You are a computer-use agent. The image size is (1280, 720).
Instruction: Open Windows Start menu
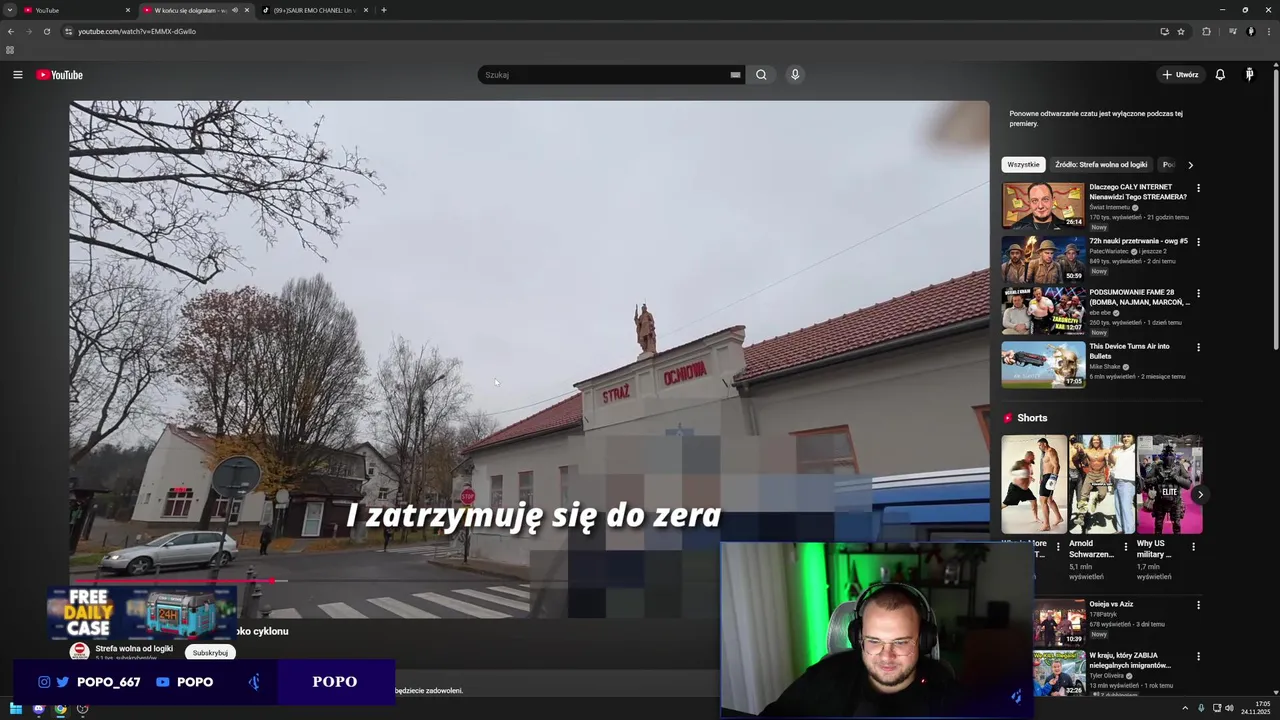pyautogui.click(x=16, y=709)
